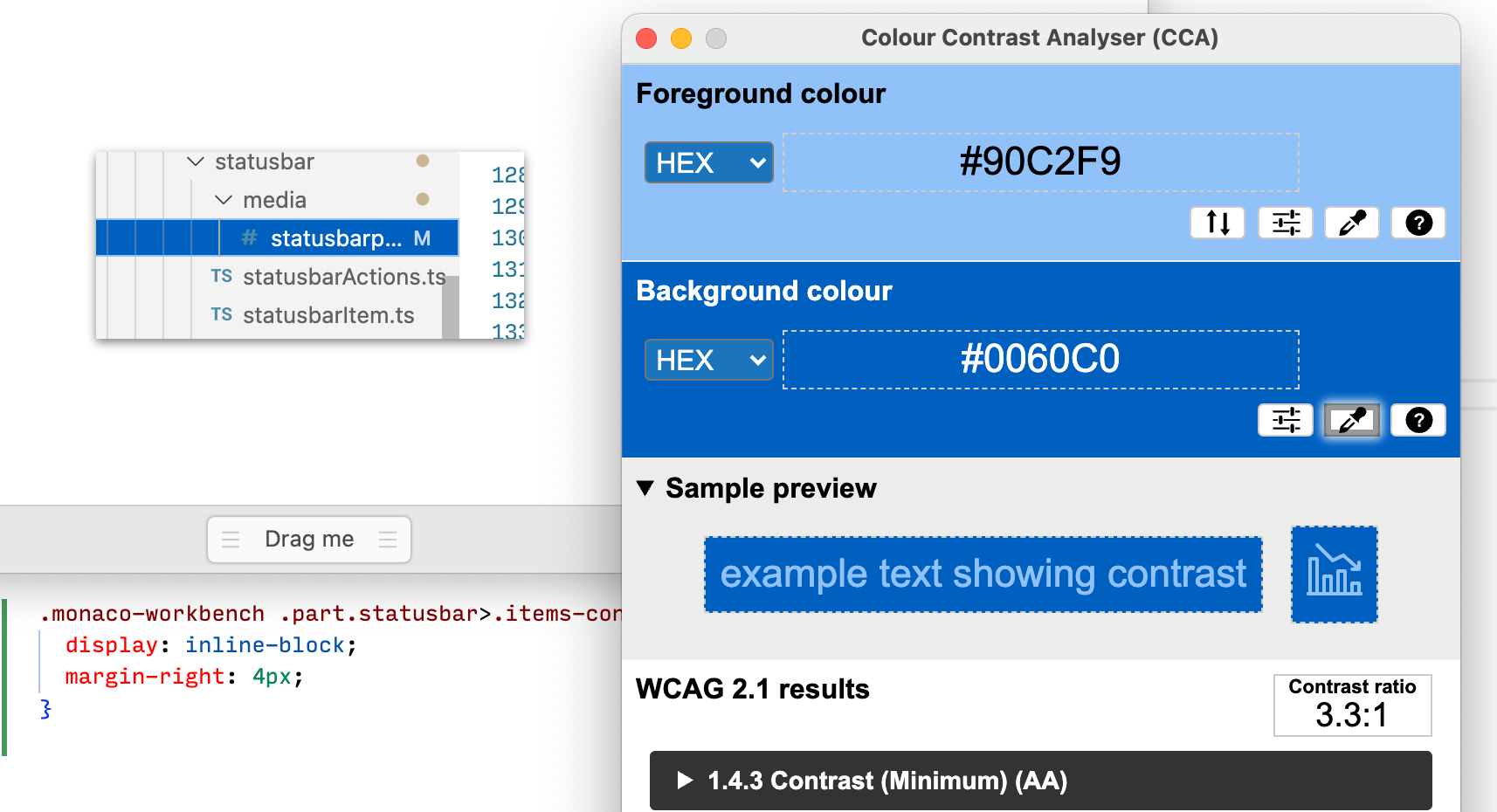Edit the background hex value #0060C0
This screenshot has width=1497, height=812.
[x=1040, y=359]
